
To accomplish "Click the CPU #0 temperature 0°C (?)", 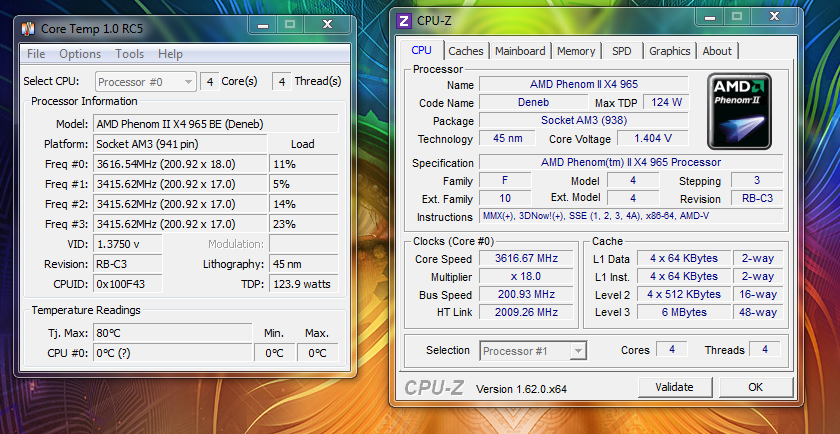I will coord(172,353).
